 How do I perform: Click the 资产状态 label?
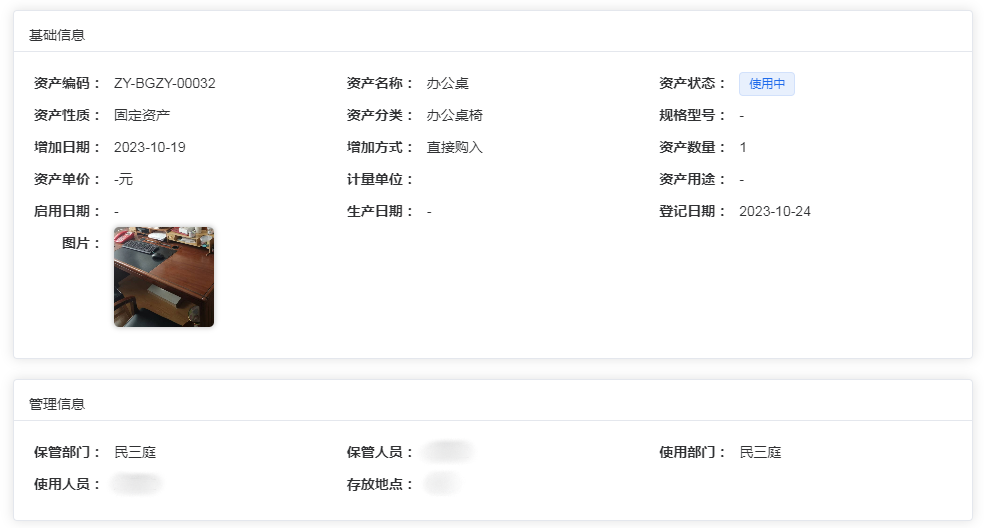(692, 83)
